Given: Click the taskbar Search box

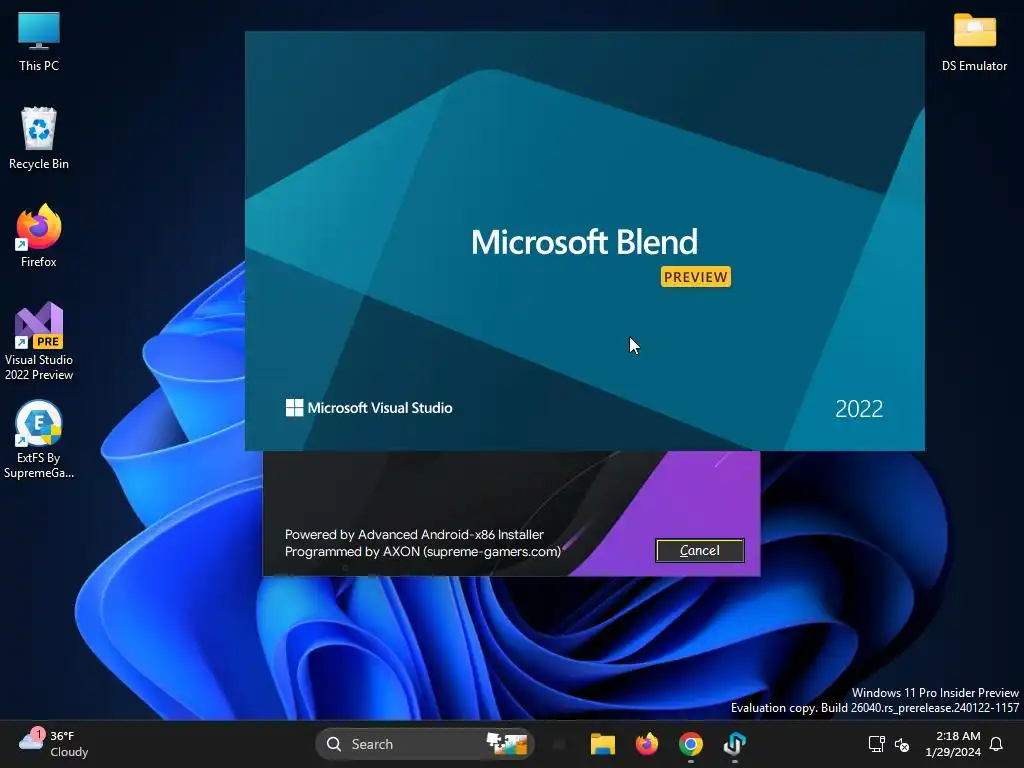Looking at the screenshot, I should point(424,744).
